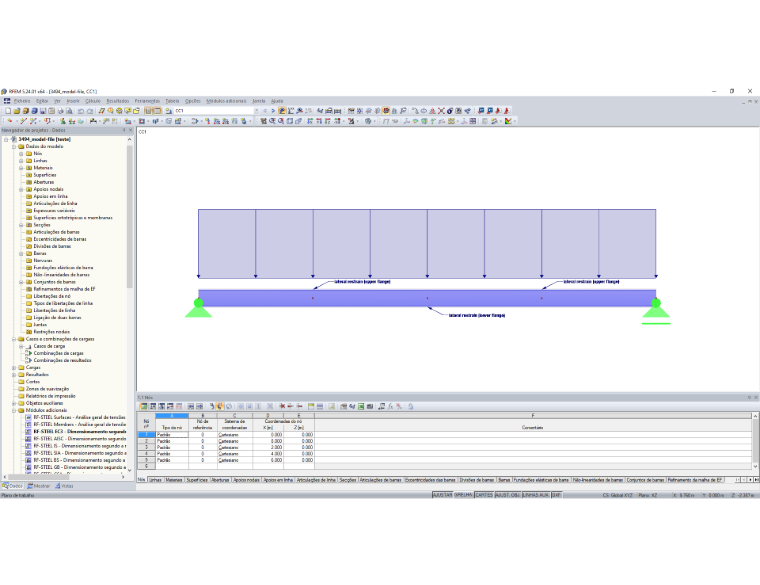Expand the Nós tree node
Viewport: 760px width, 585px height.
(x=21, y=154)
